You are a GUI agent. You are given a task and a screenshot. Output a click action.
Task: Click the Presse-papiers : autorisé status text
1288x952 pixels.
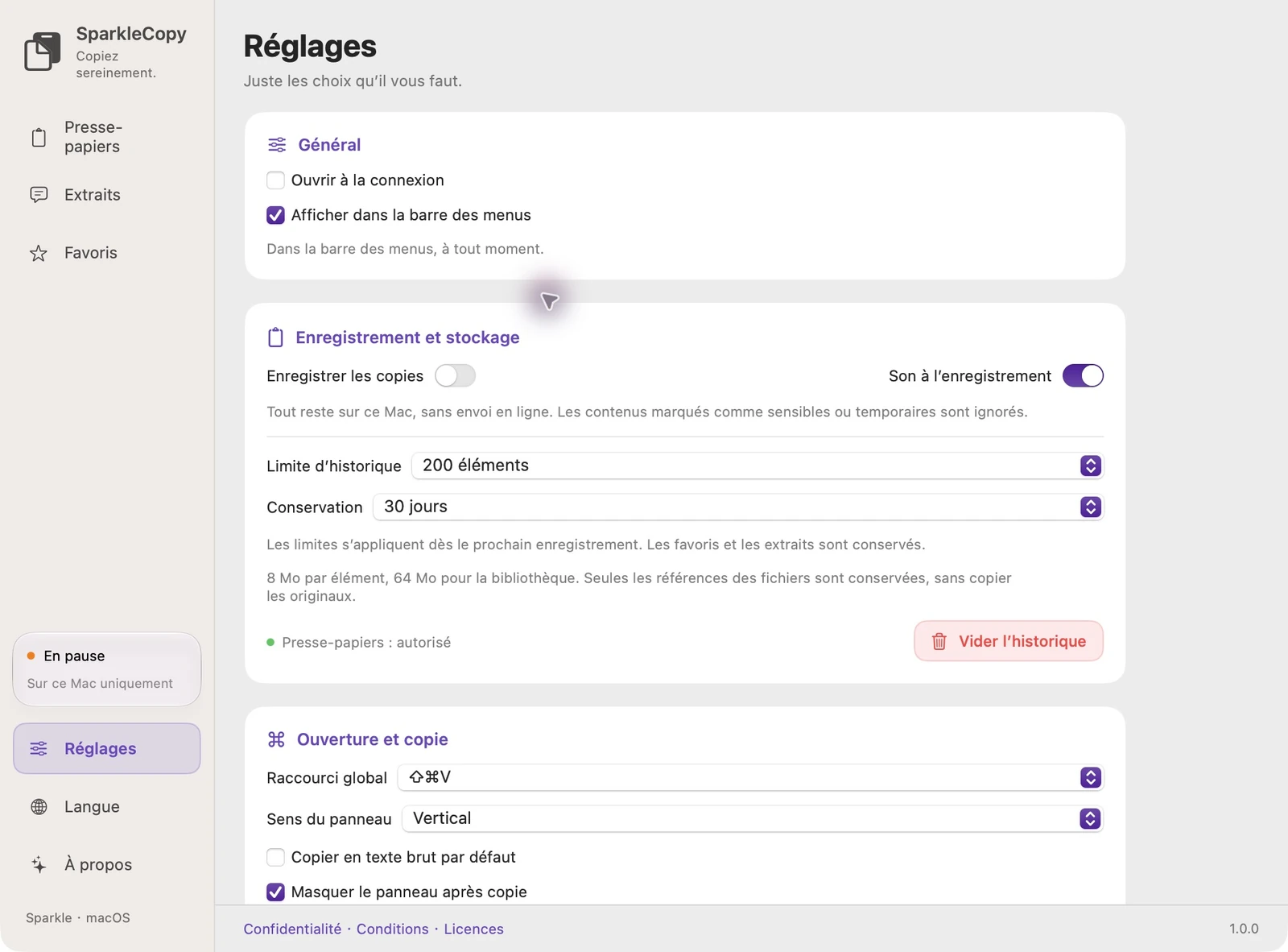click(366, 643)
